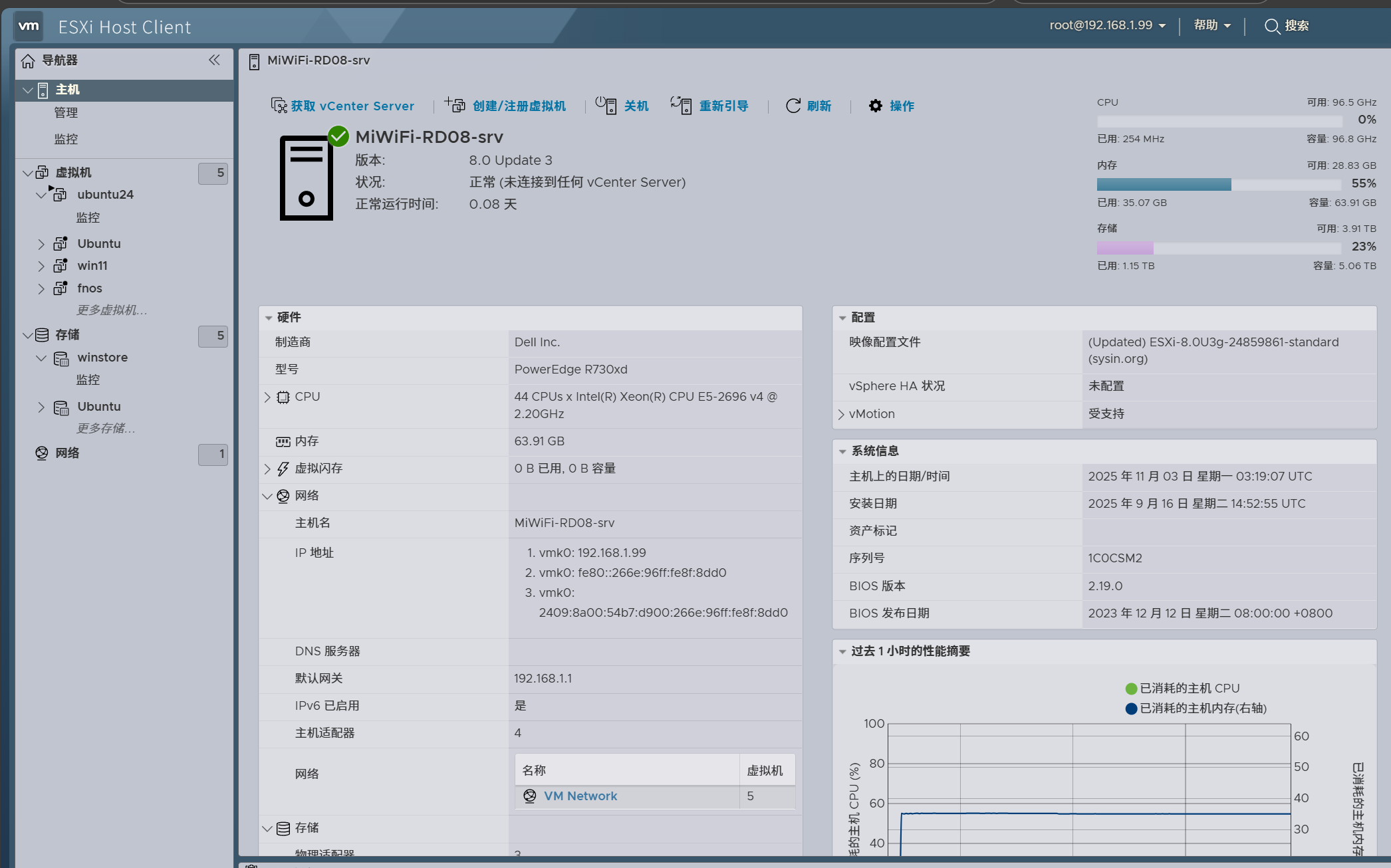Open the VM Network link
This screenshot has height=868, width=1391.
580,796
